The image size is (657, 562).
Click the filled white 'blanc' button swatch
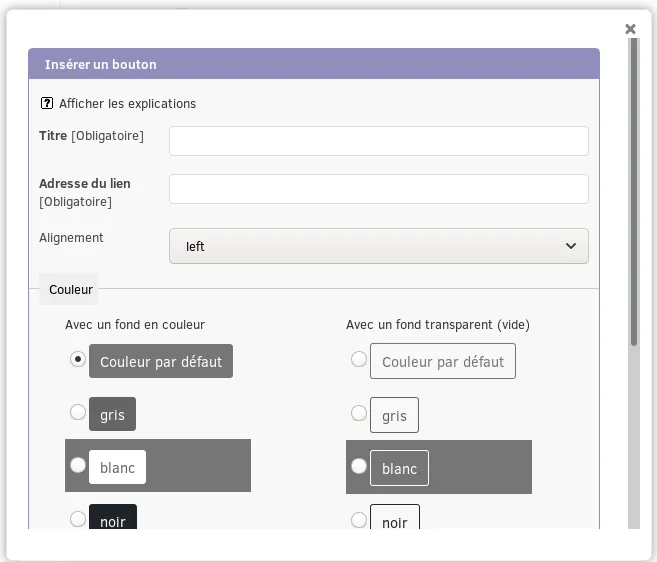coord(117,467)
